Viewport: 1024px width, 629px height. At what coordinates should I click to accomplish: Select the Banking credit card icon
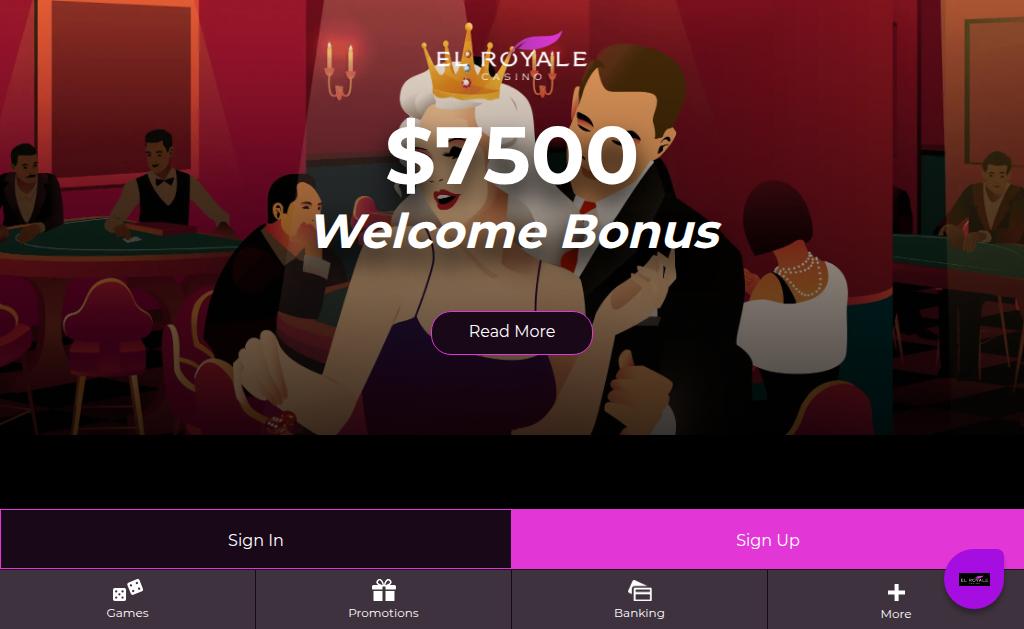coord(640,590)
